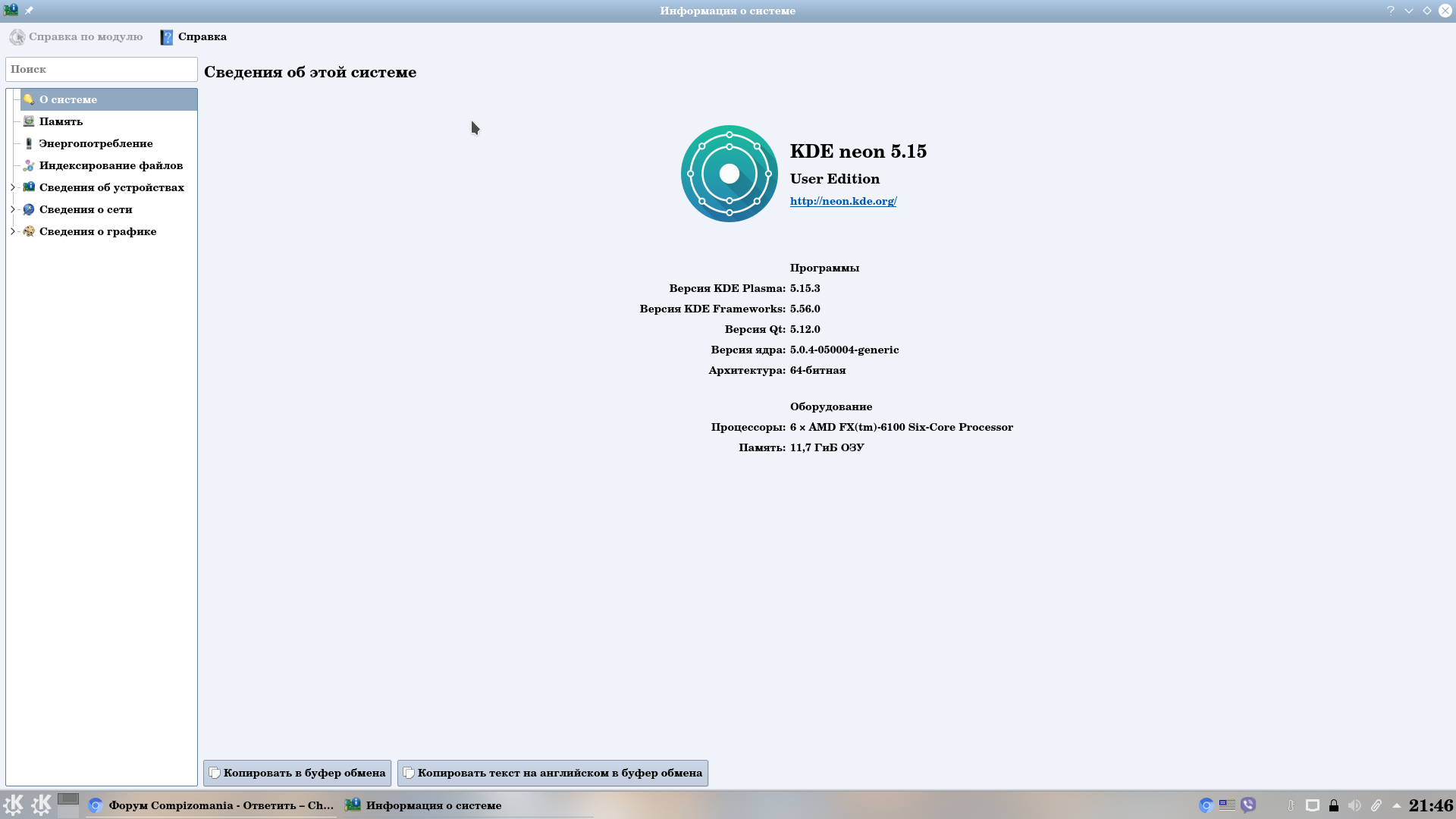Click the lock icon in system tray
Viewport: 1456px width, 819px height.
(1334, 805)
